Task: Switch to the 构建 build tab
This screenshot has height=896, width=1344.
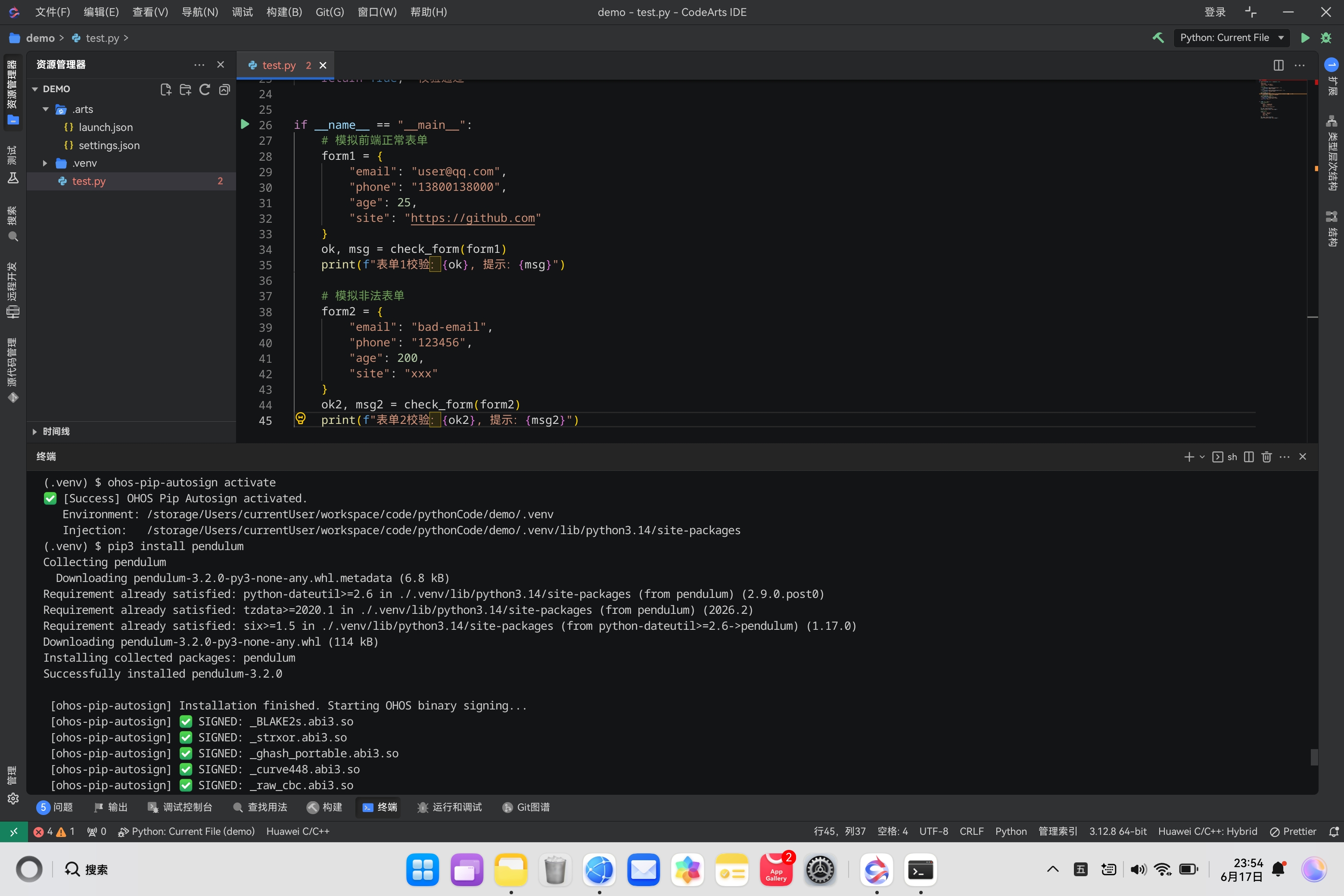Action: point(324,807)
